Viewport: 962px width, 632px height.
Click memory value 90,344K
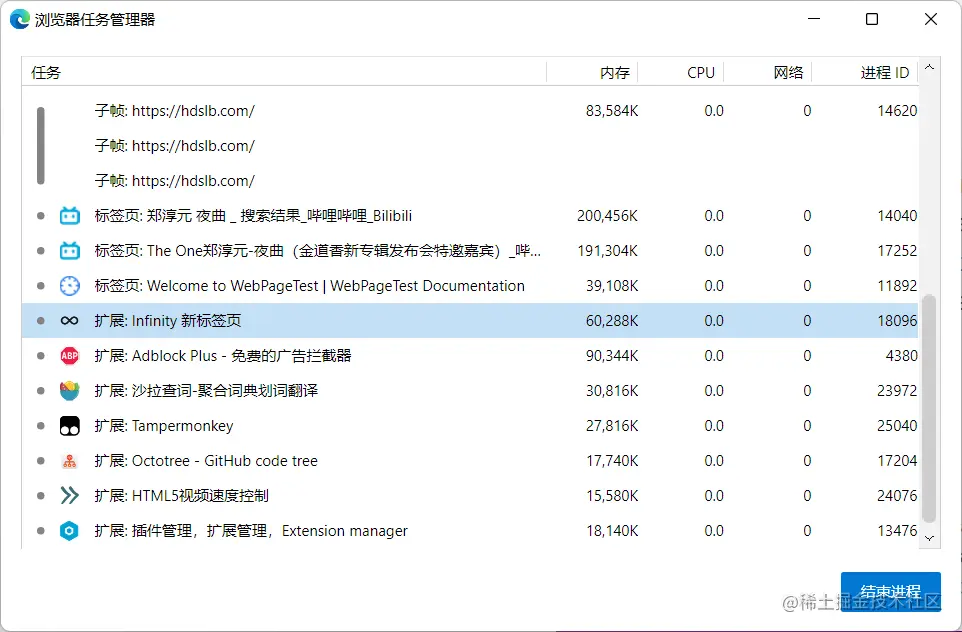[x=612, y=356]
